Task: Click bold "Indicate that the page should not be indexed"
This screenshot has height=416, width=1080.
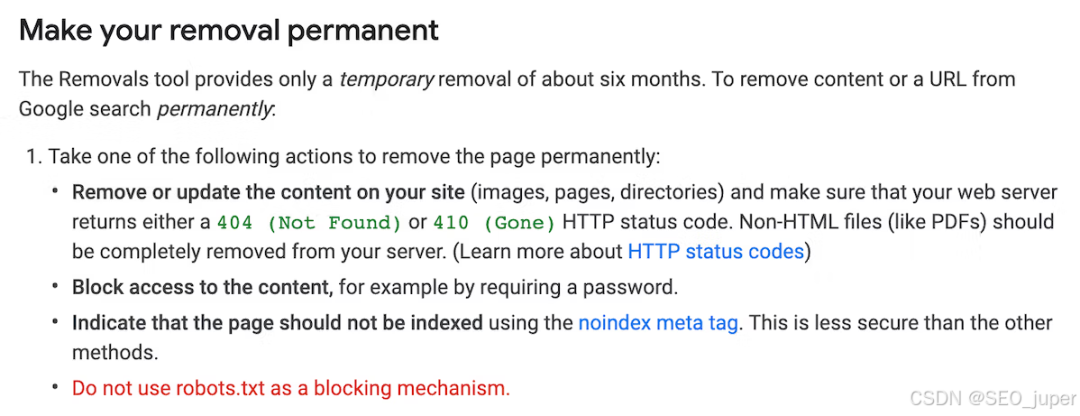Action: pyautogui.click(x=277, y=323)
